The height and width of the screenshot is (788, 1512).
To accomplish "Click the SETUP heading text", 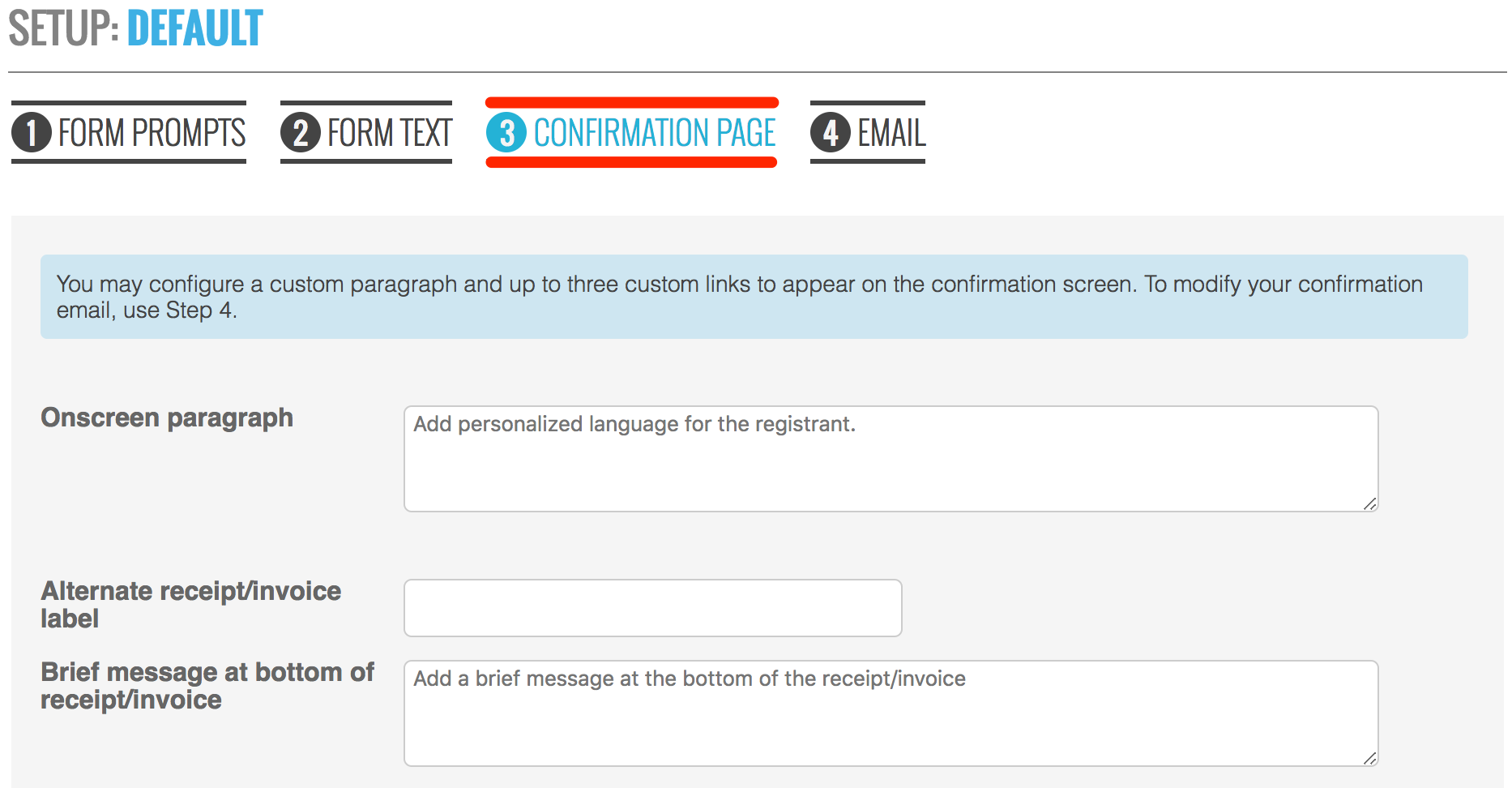I will tap(64, 28).
